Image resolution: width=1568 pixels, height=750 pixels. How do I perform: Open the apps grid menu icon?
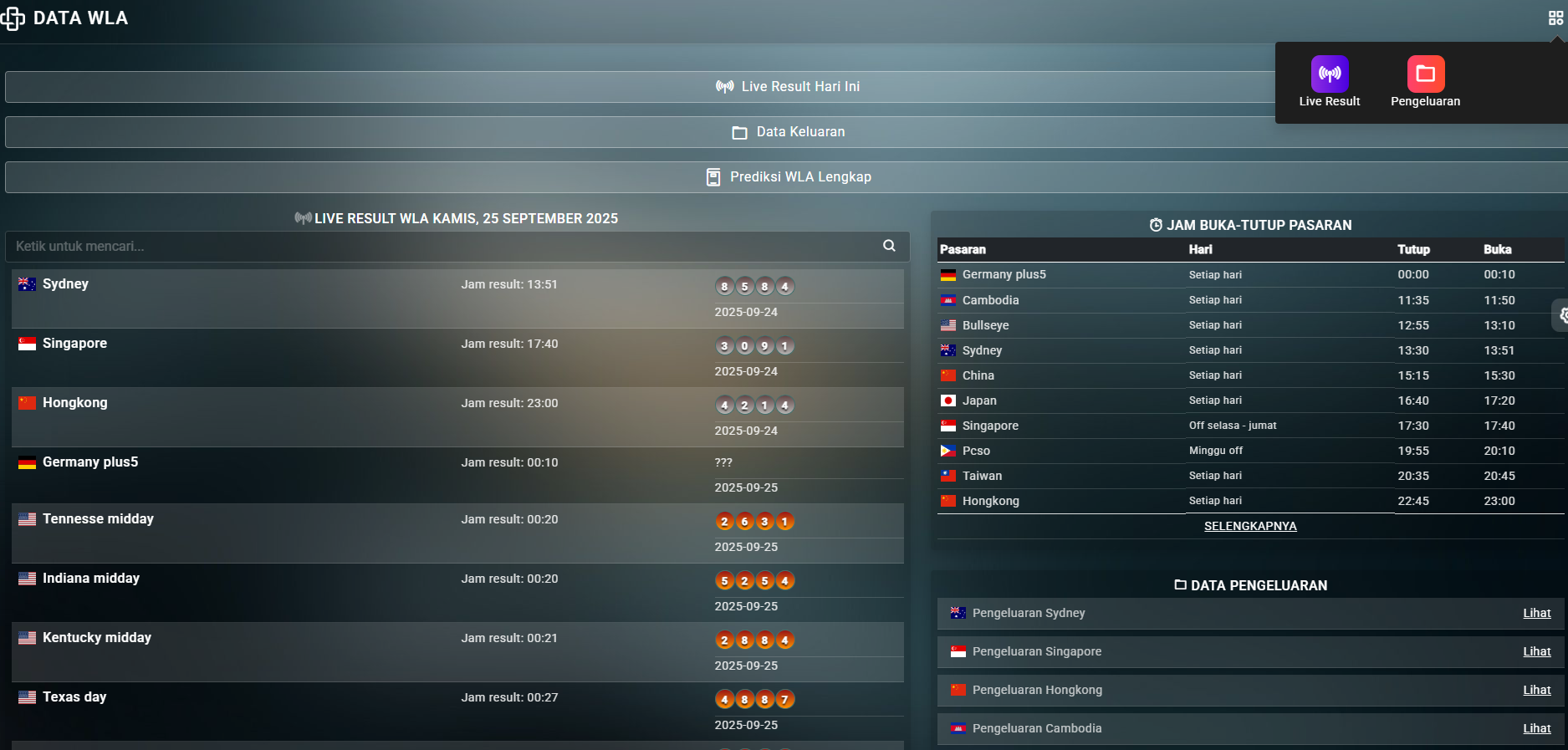pos(1555,18)
